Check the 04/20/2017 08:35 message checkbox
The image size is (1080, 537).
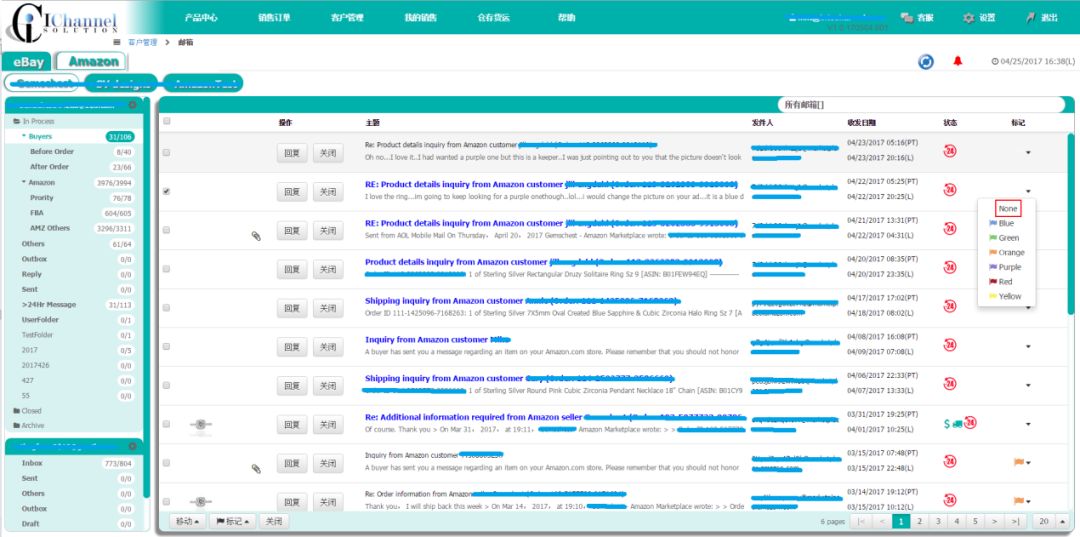(x=166, y=269)
